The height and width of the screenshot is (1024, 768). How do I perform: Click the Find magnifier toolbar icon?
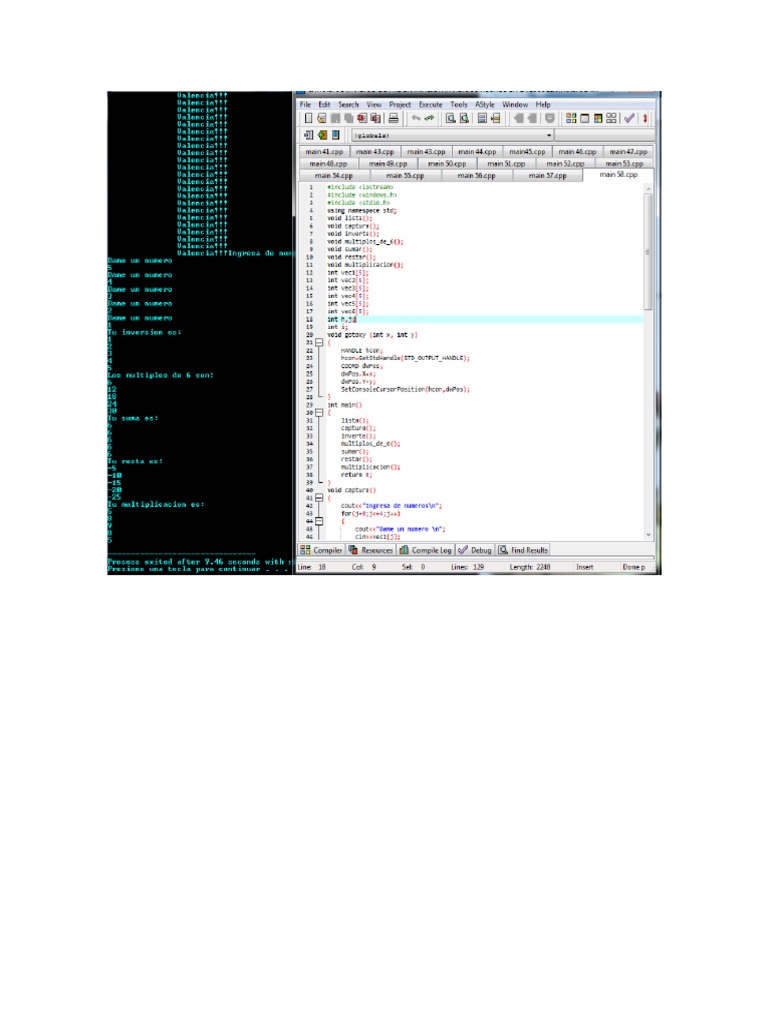pyautogui.click(x=451, y=118)
